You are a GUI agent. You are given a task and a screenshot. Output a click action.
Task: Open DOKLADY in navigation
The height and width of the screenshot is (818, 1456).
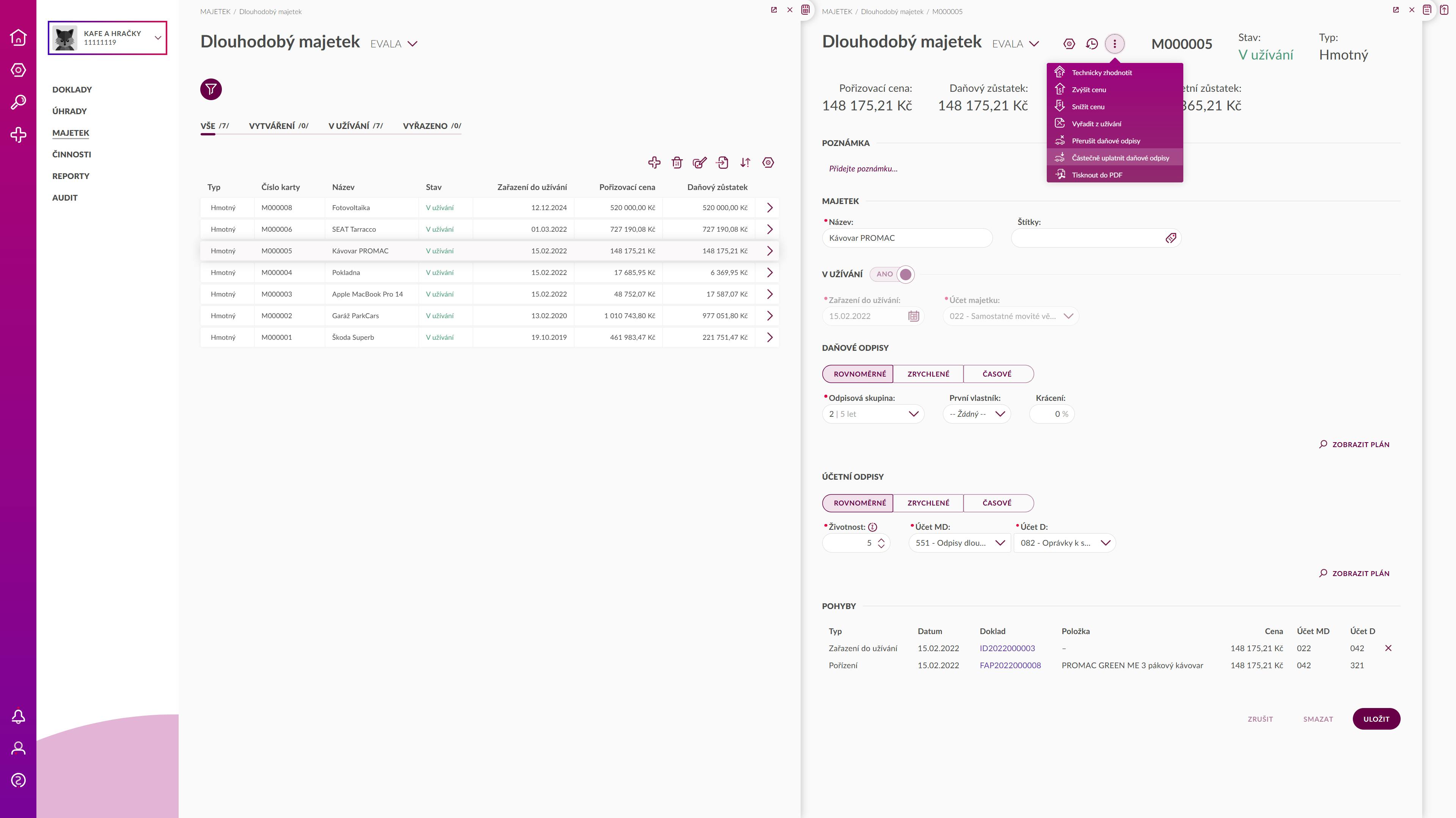(x=72, y=89)
